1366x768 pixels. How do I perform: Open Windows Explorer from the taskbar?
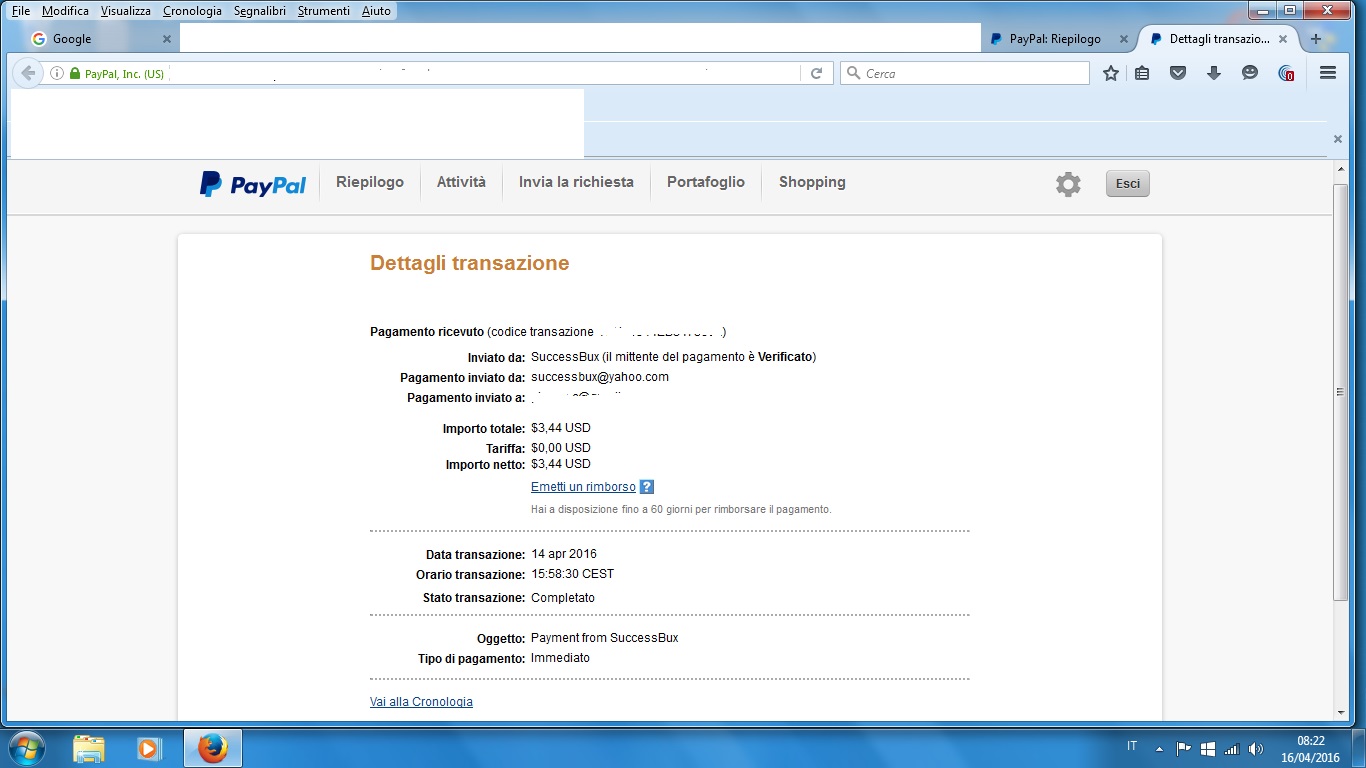88,748
